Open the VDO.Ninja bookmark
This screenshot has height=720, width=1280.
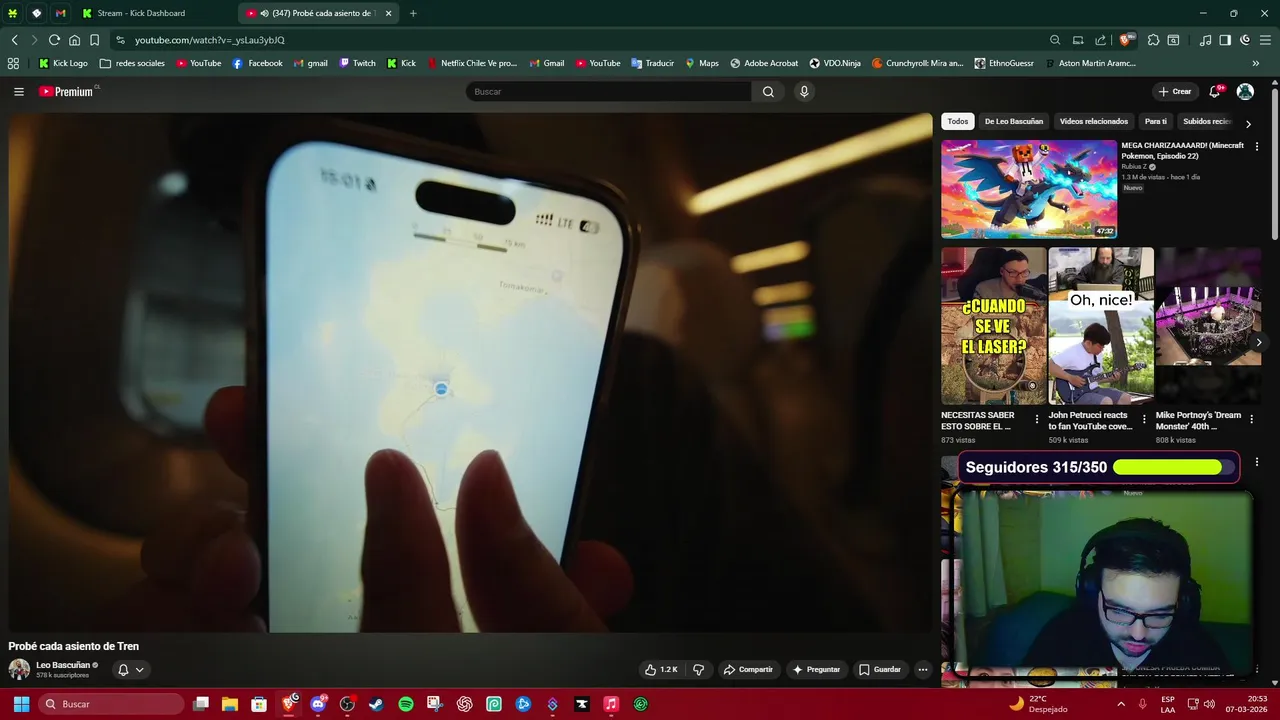click(834, 63)
